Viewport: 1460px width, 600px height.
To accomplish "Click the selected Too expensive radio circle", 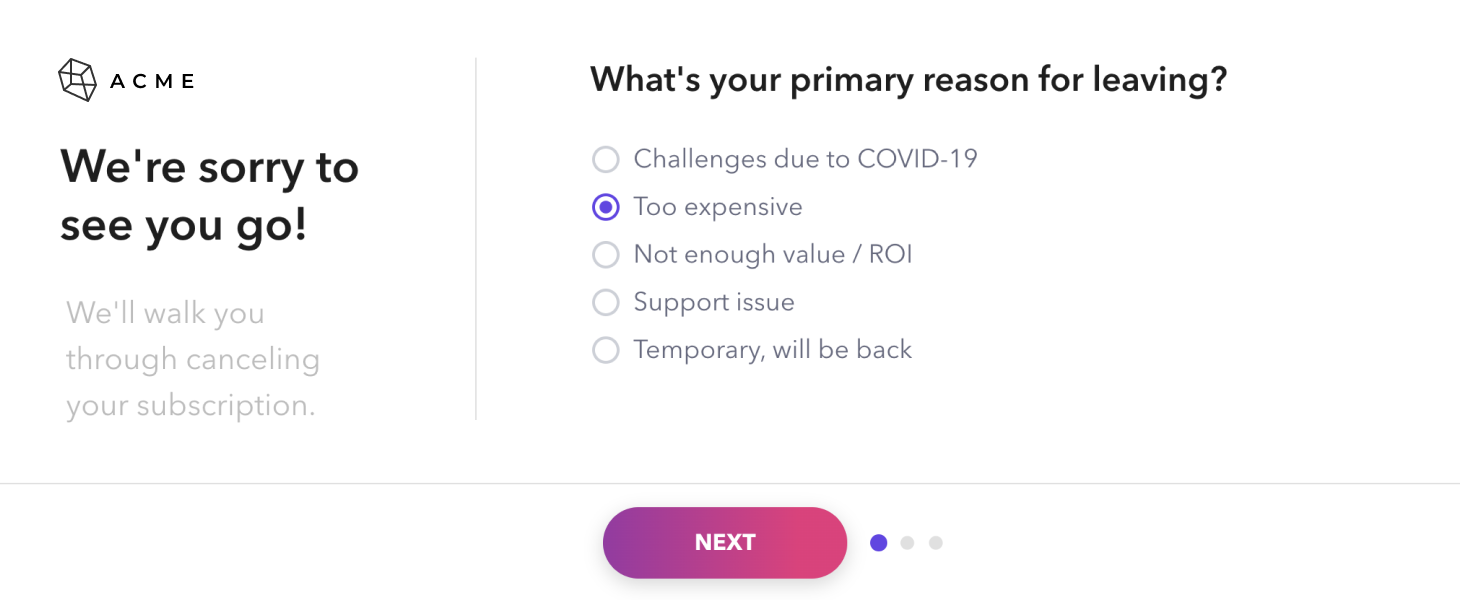I will (606, 207).
